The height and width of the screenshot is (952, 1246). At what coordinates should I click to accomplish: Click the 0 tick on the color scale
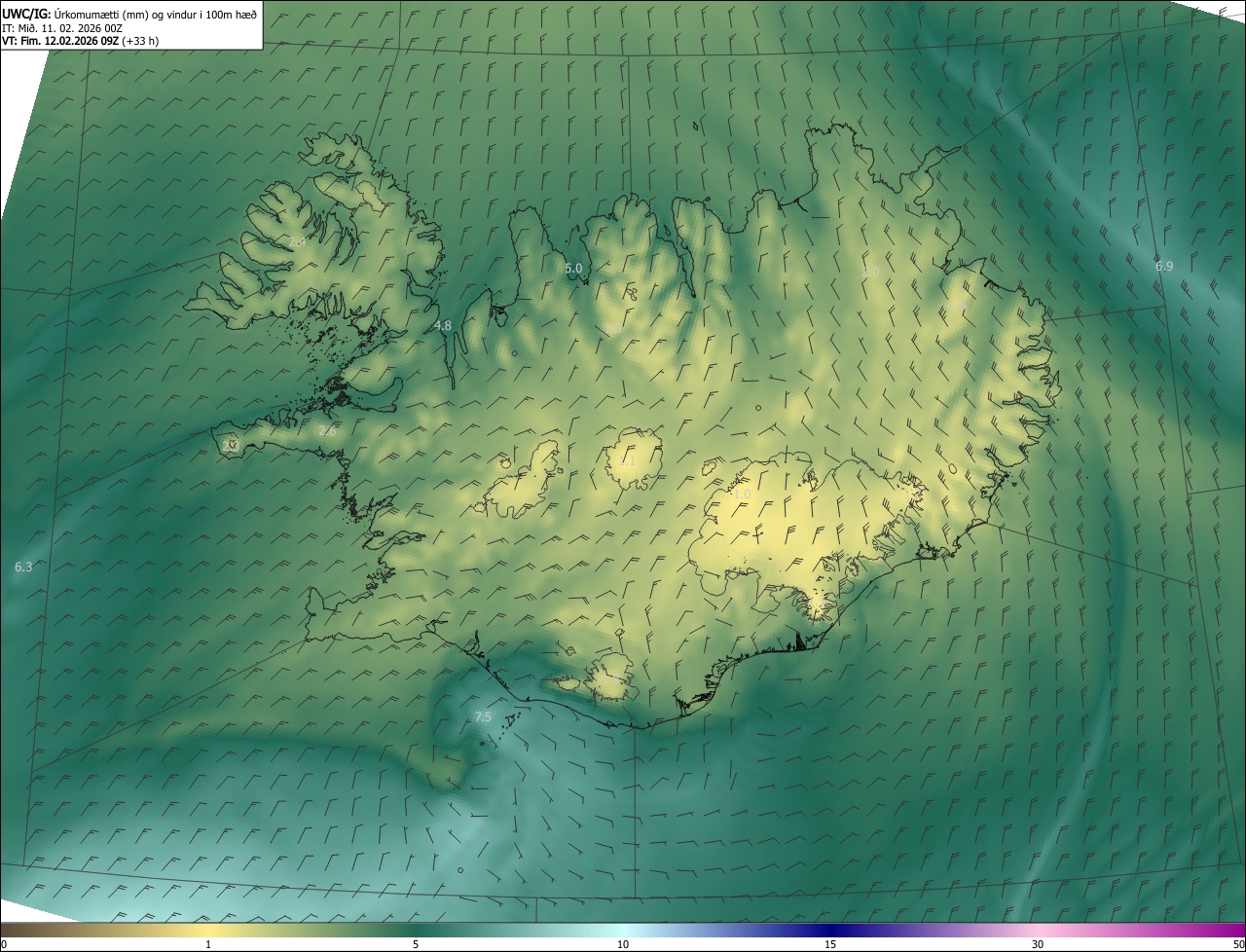4,944
